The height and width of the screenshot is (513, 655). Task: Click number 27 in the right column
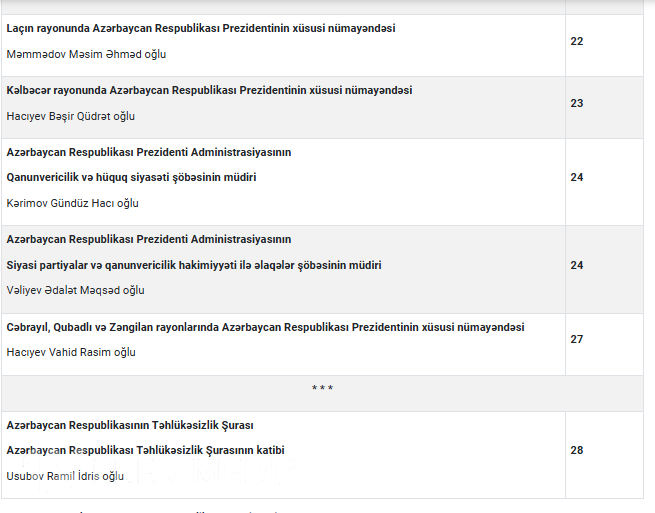[577, 339]
